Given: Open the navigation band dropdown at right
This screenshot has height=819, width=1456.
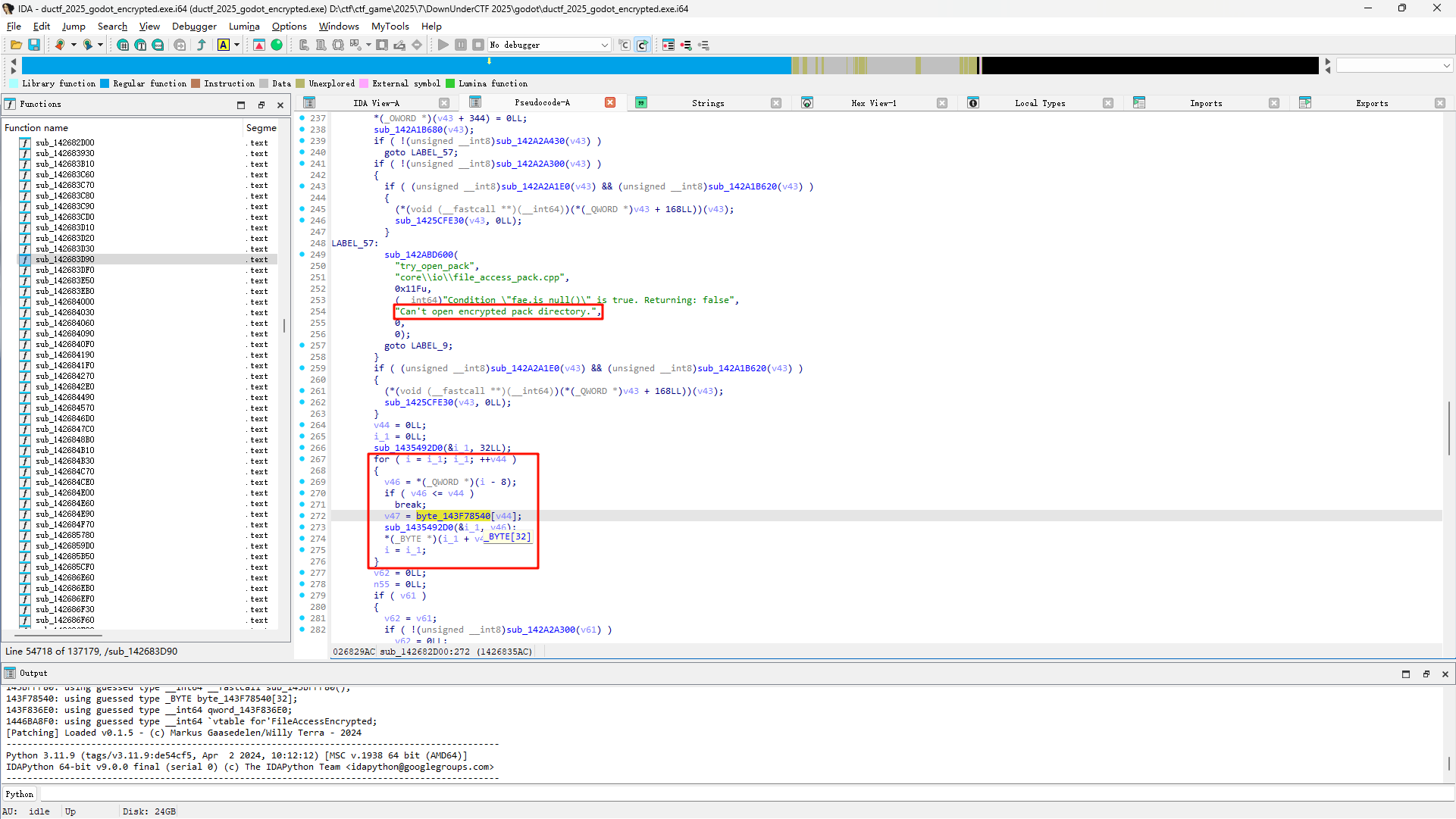Looking at the screenshot, I should tap(1446, 66).
